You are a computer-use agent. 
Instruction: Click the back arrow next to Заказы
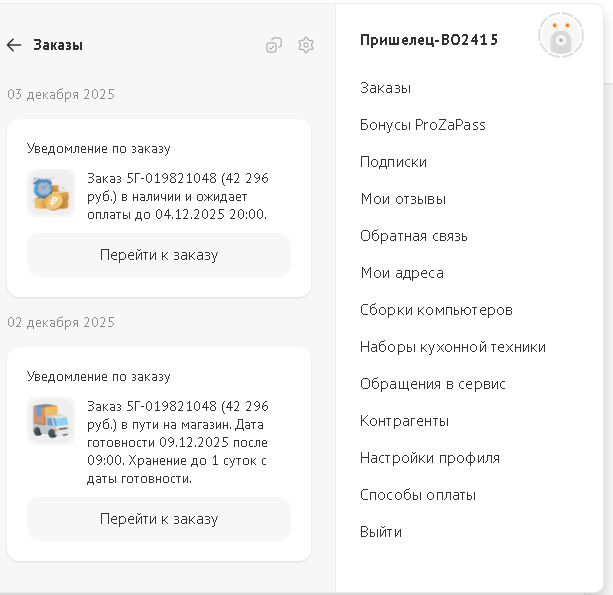[x=14, y=45]
